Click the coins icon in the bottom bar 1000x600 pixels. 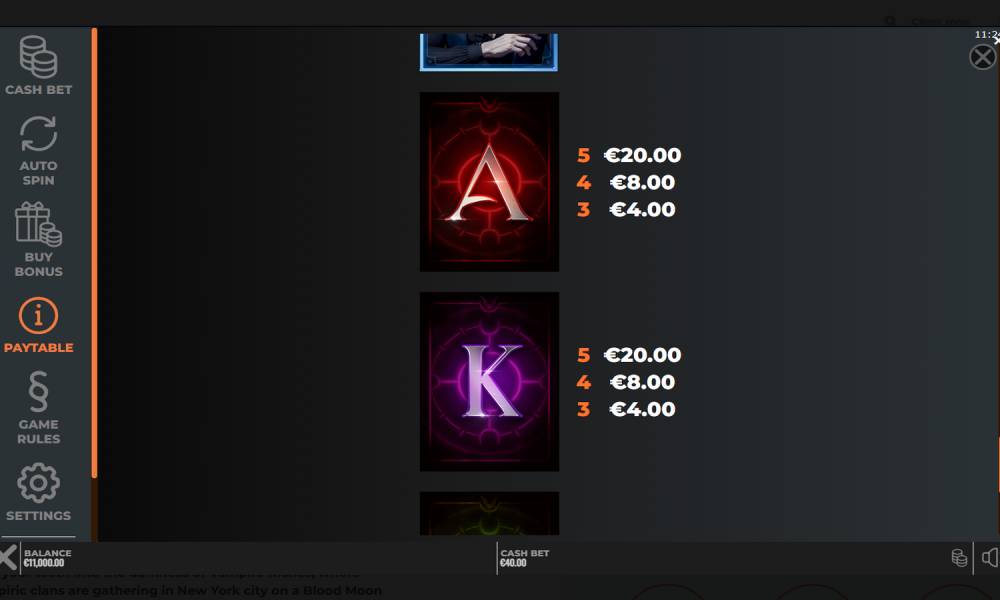pos(959,558)
